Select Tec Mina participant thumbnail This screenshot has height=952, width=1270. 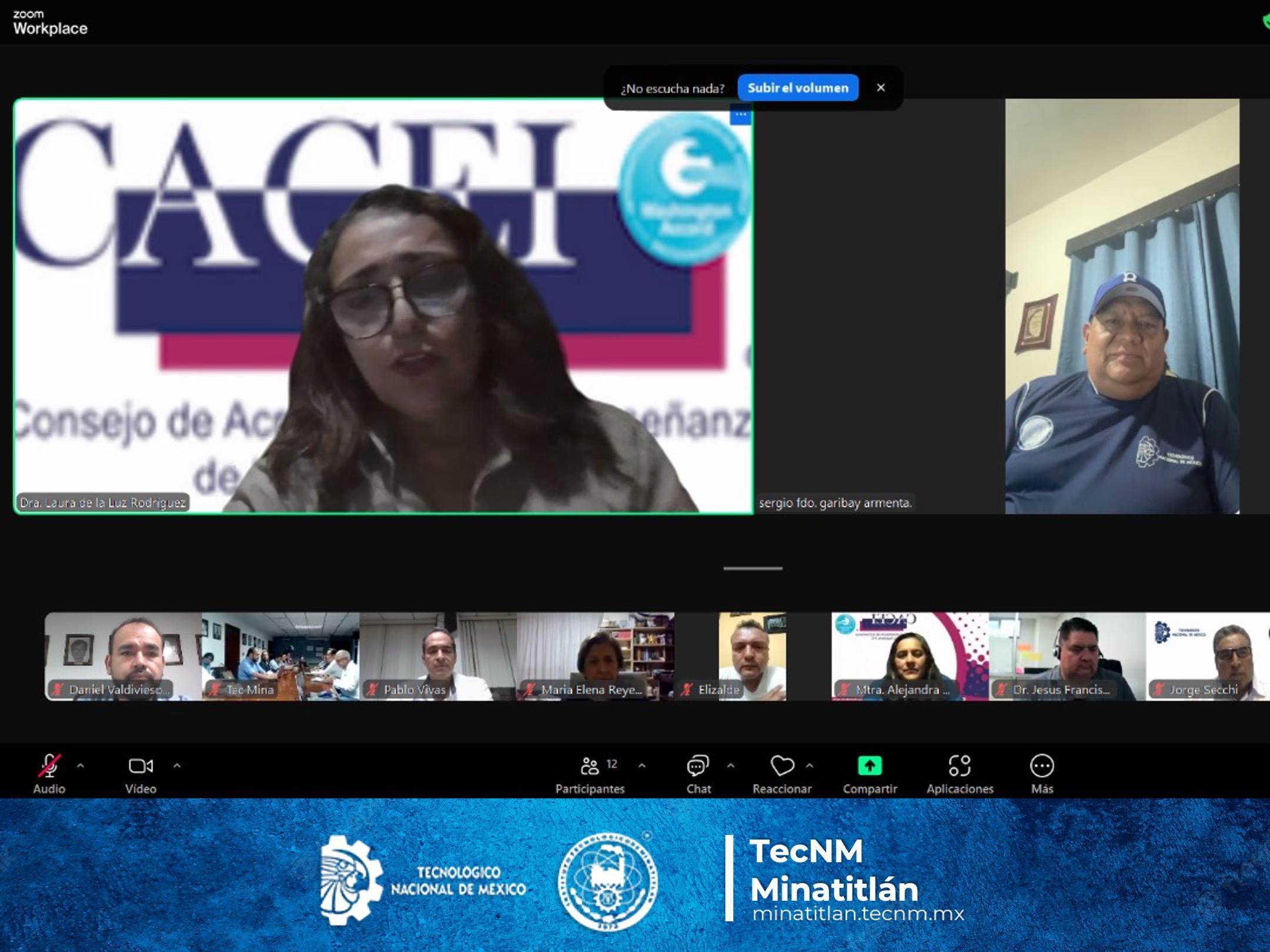pyautogui.click(x=280, y=656)
